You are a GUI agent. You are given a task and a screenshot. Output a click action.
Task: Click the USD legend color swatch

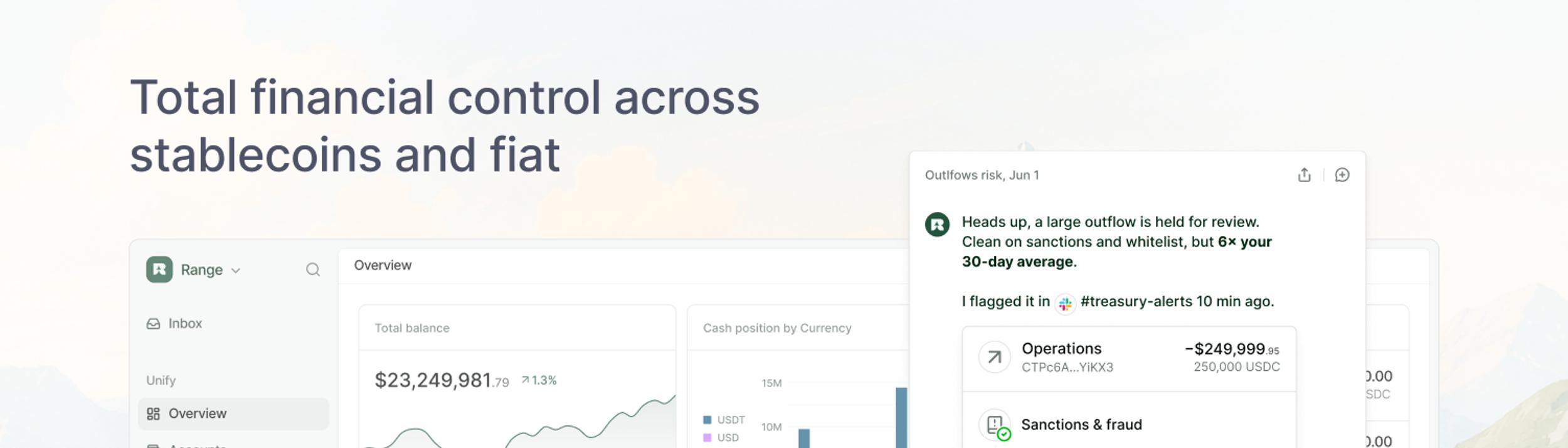(707, 438)
